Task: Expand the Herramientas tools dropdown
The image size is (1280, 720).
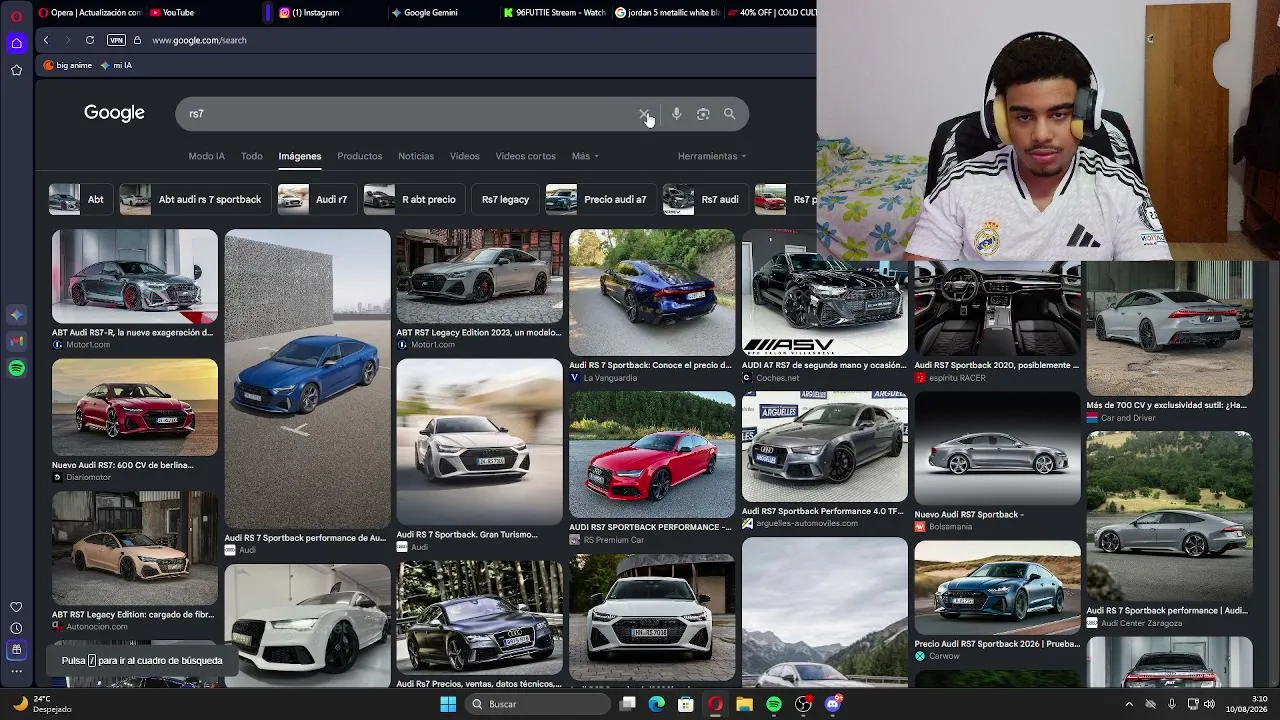Action: point(712,156)
